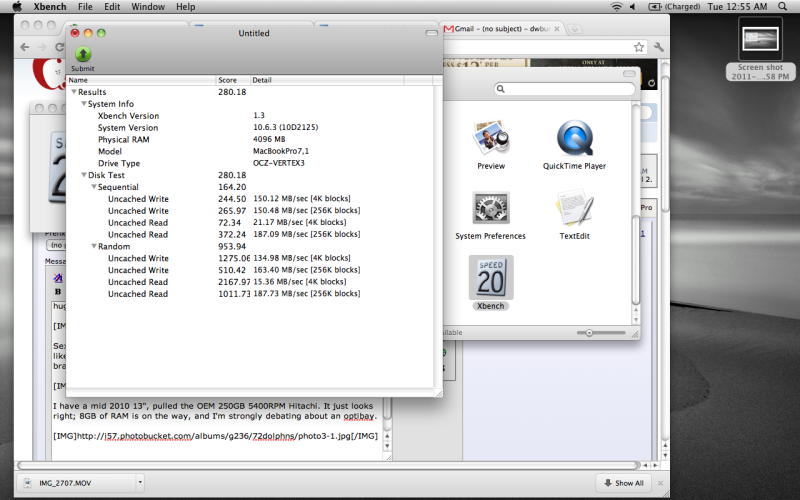The width and height of the screenshot is (800, 500).
Task: Click the battery Charged indicator
Action: pos(674,7)
